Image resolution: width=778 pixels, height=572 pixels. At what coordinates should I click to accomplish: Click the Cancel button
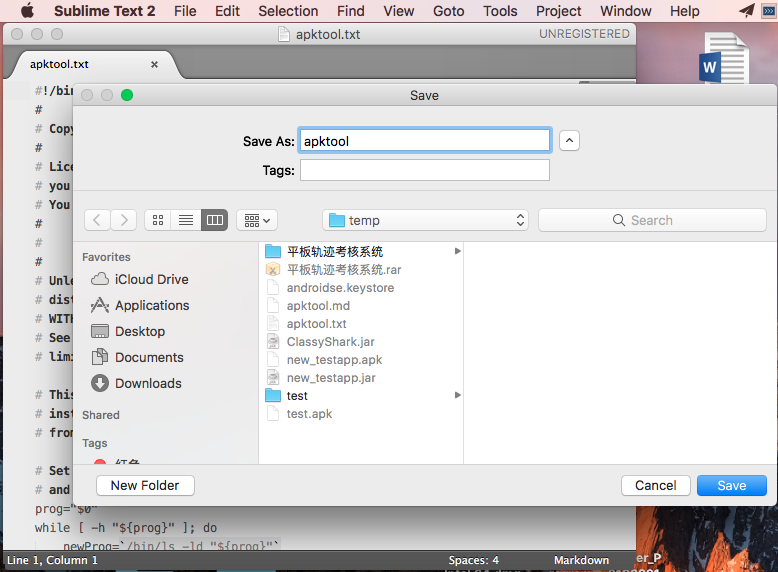(655, 485)
